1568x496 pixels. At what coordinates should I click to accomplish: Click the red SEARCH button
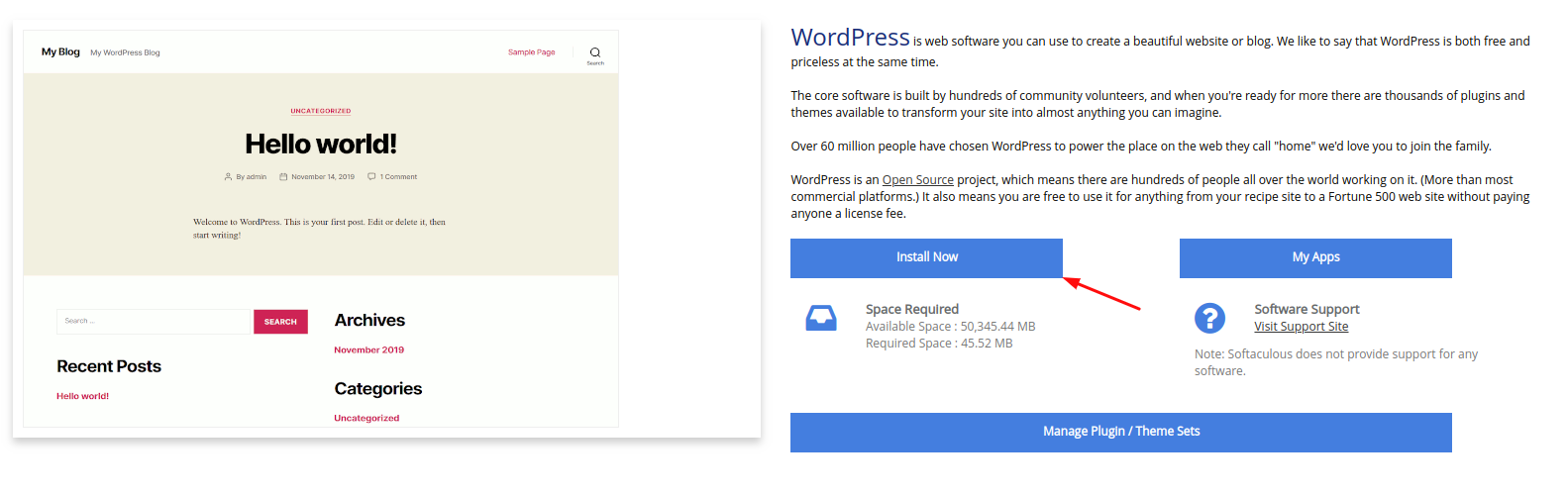(x=280, y=322)
